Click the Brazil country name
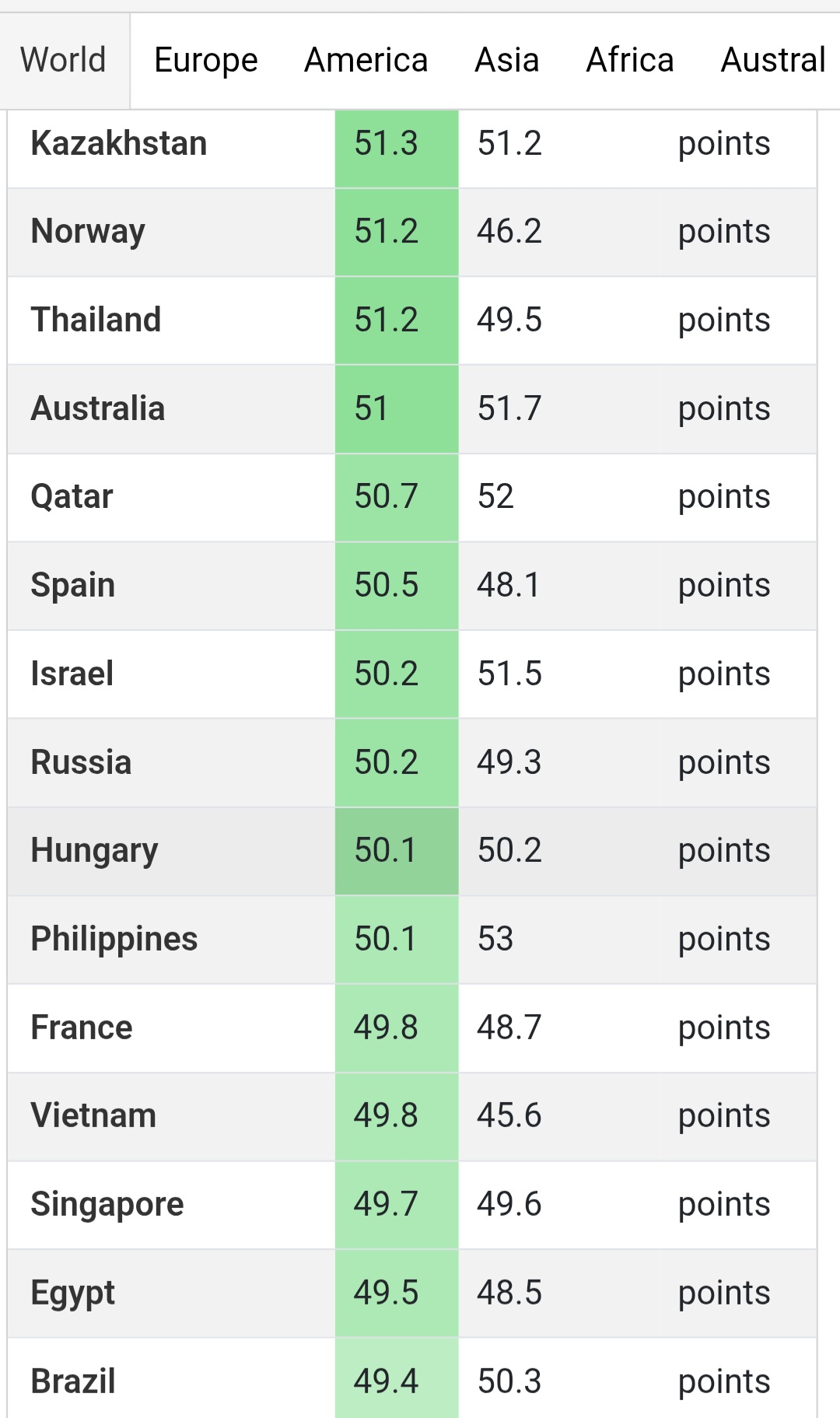The image size is (840, 1418). 73,1382
